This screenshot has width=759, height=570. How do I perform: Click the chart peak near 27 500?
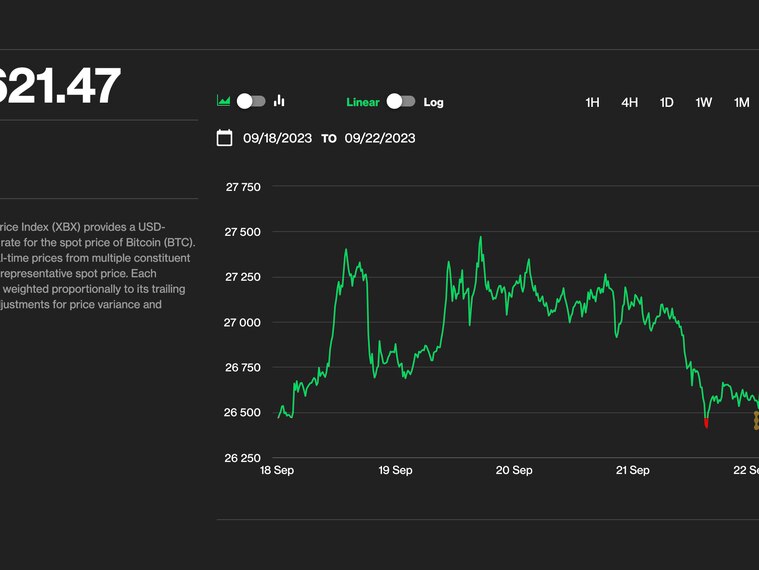(481, 238)
